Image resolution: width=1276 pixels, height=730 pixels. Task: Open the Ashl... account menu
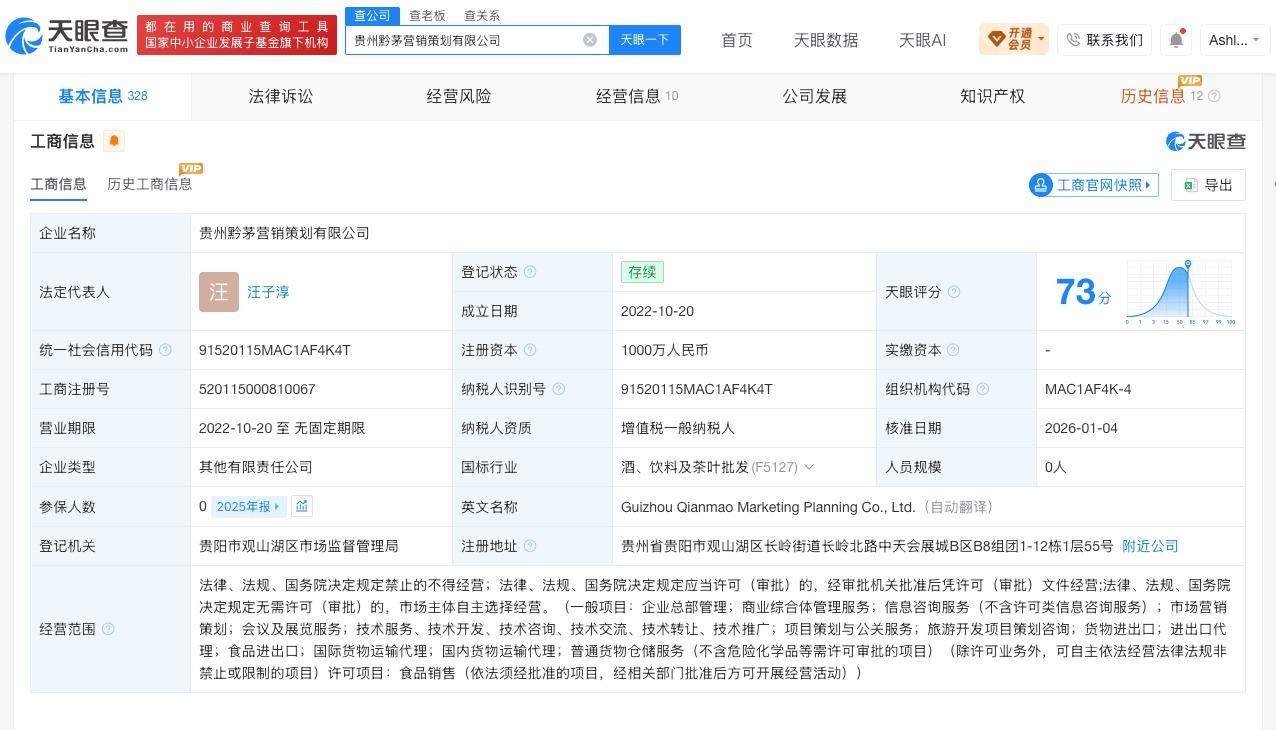1234,40
